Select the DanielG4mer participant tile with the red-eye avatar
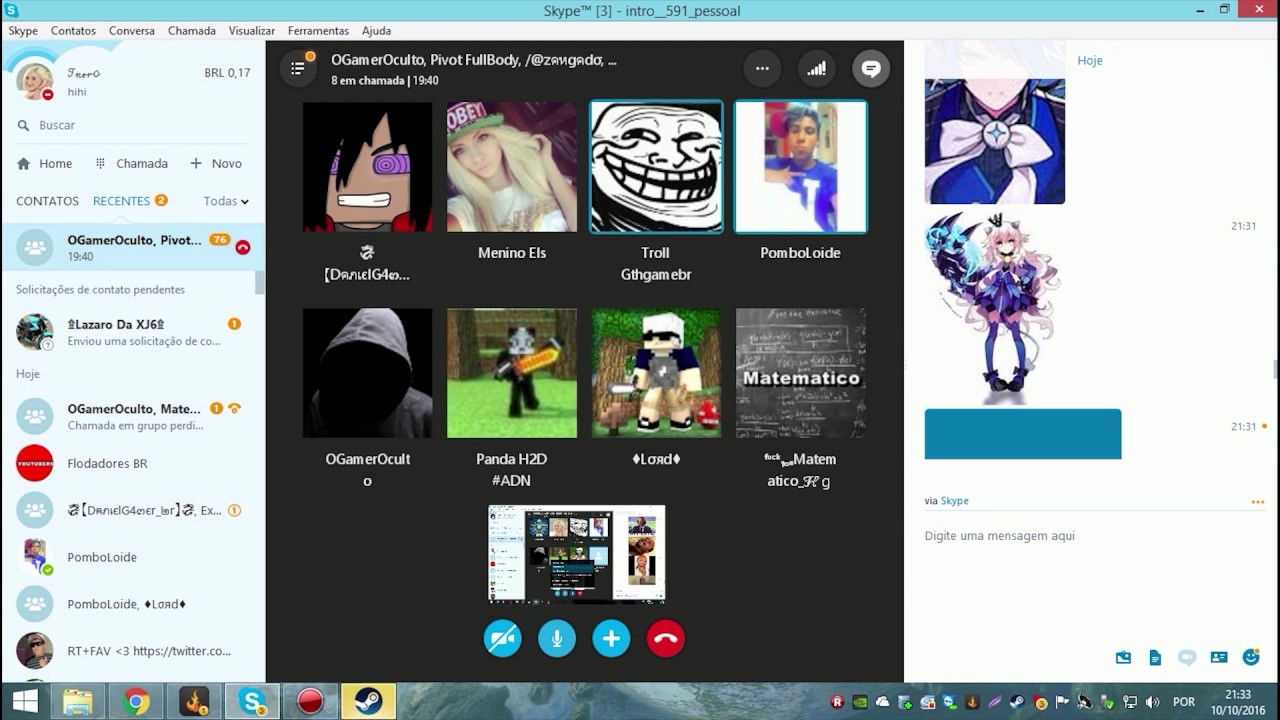 point(368,167)
